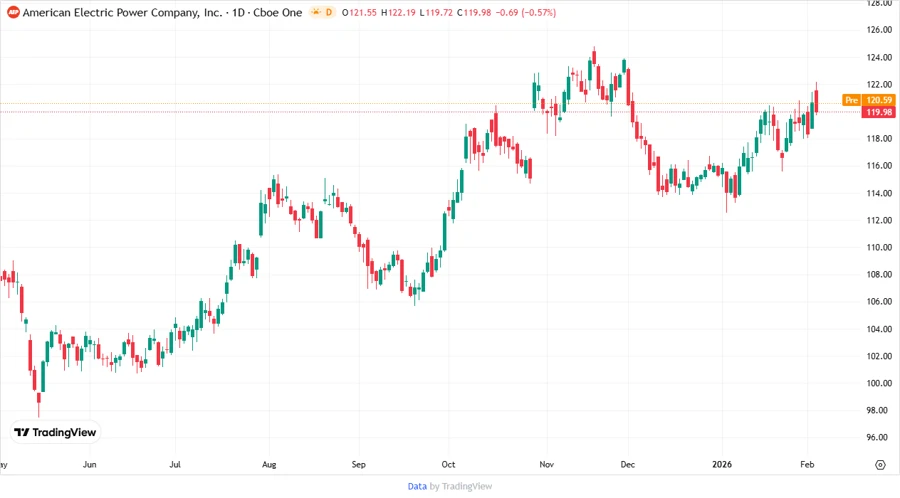The height and width of the screenshot is (498, 900).
Task: Click the 96.00 level on price scale
Action: point(879,438)
